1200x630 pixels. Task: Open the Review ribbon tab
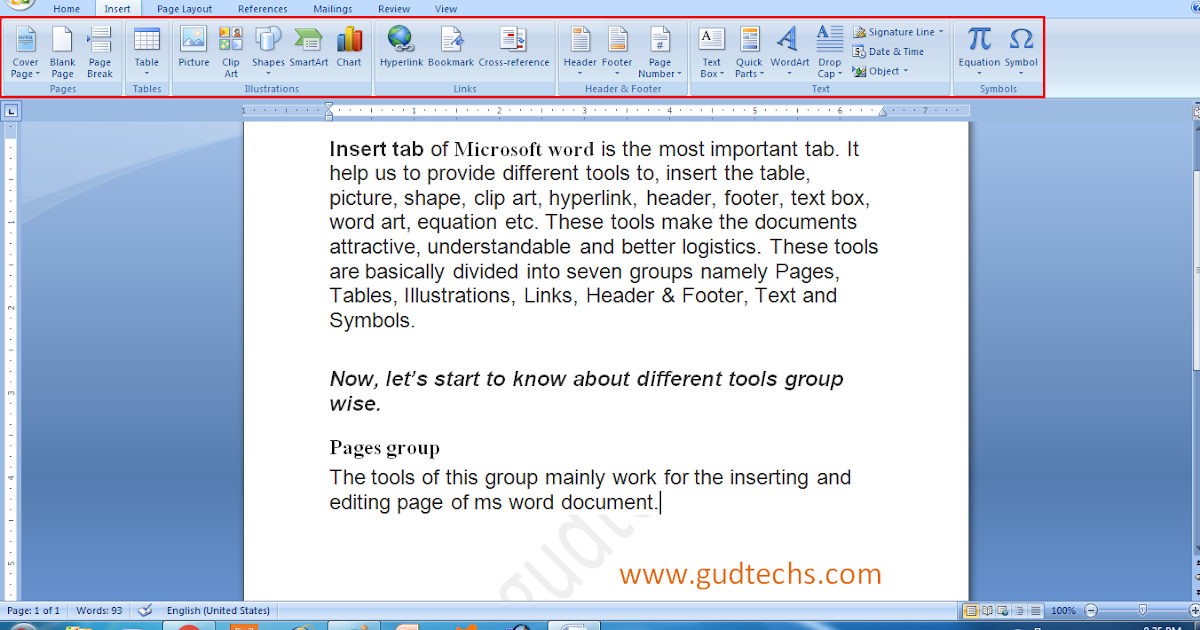coord(393,8)
